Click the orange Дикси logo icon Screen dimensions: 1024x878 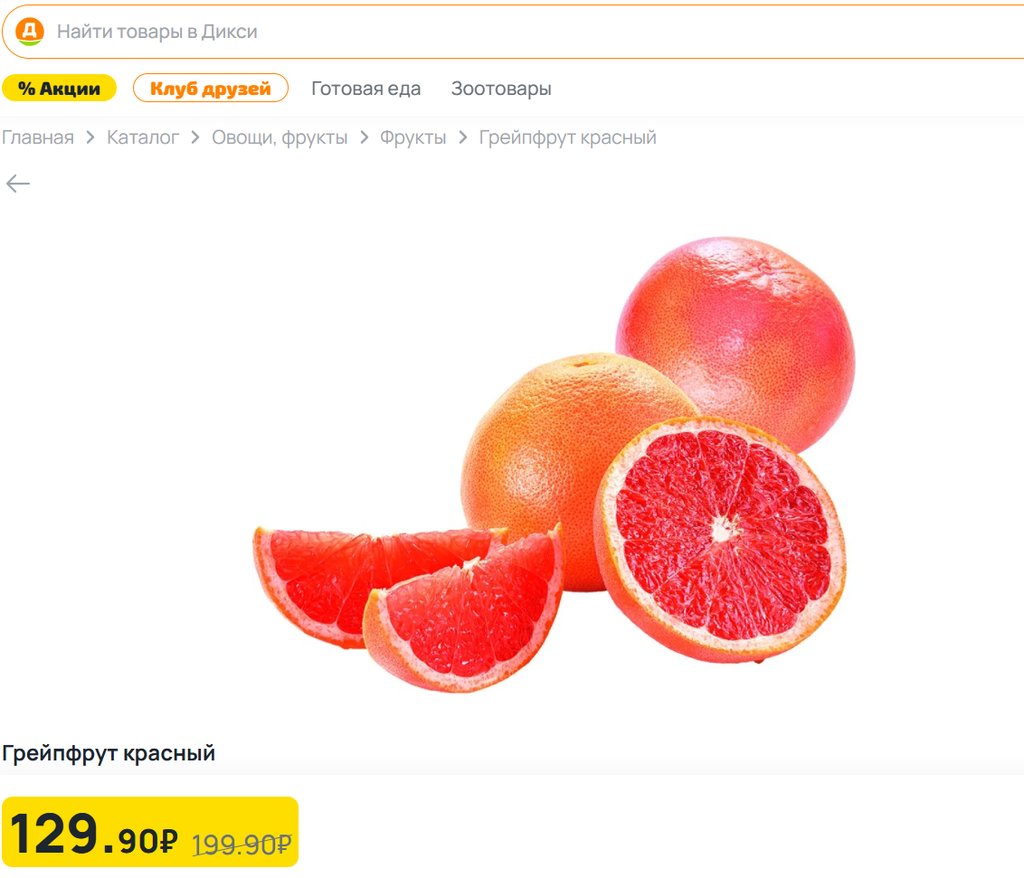pyautogui.click(x=29, y=31)
